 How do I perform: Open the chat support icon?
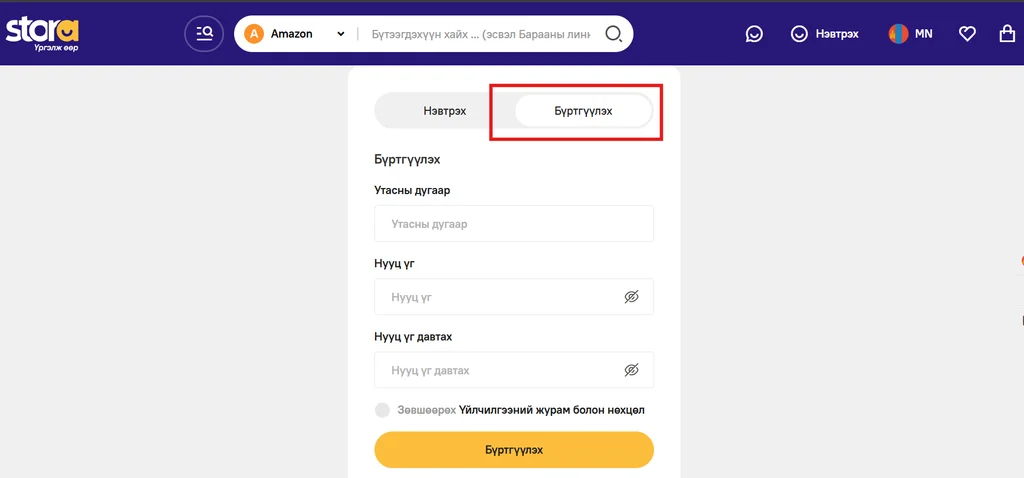[754, 34]
